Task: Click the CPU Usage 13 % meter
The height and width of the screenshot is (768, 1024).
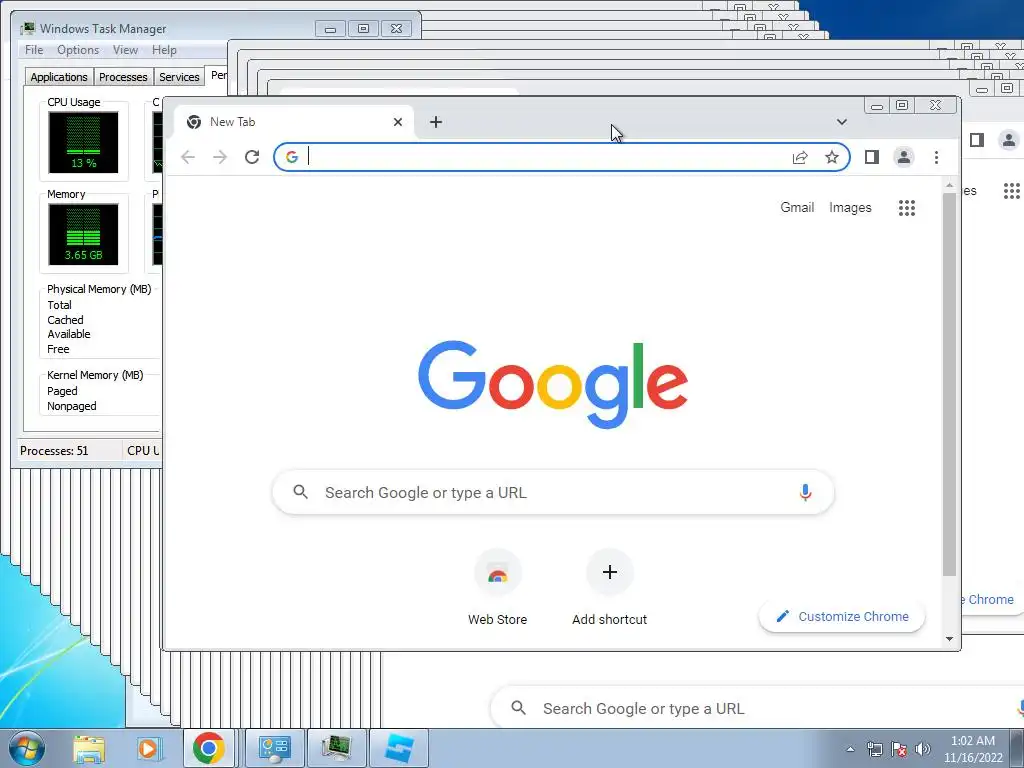Action: pos(83,142)
